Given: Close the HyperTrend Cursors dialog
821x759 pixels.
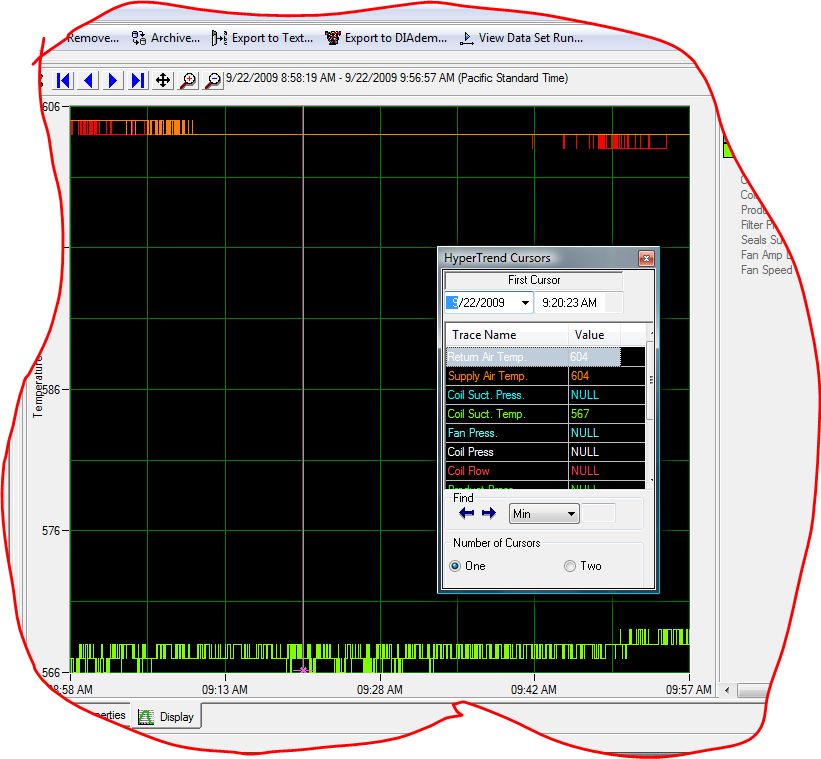Looking at the screenshot, I should coord(646,258).
